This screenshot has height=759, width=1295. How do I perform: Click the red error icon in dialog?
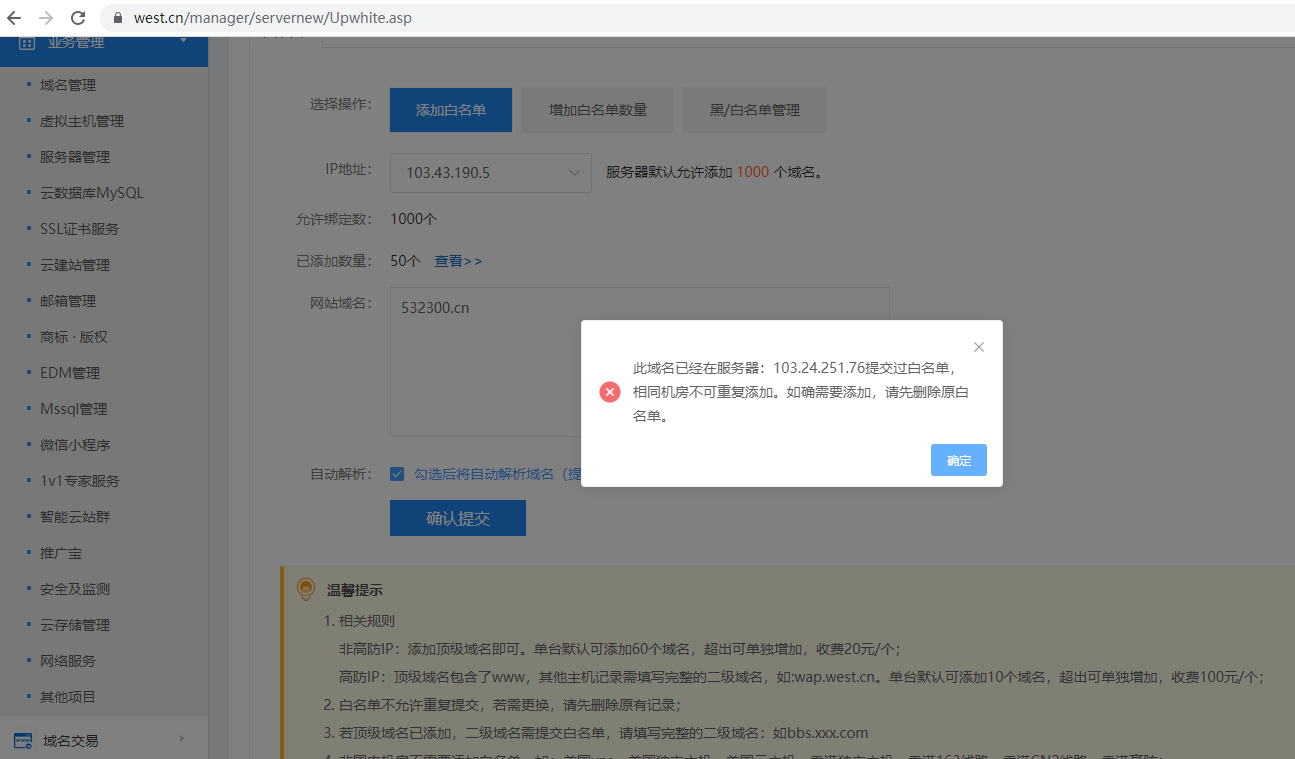(x=610, y=392)
